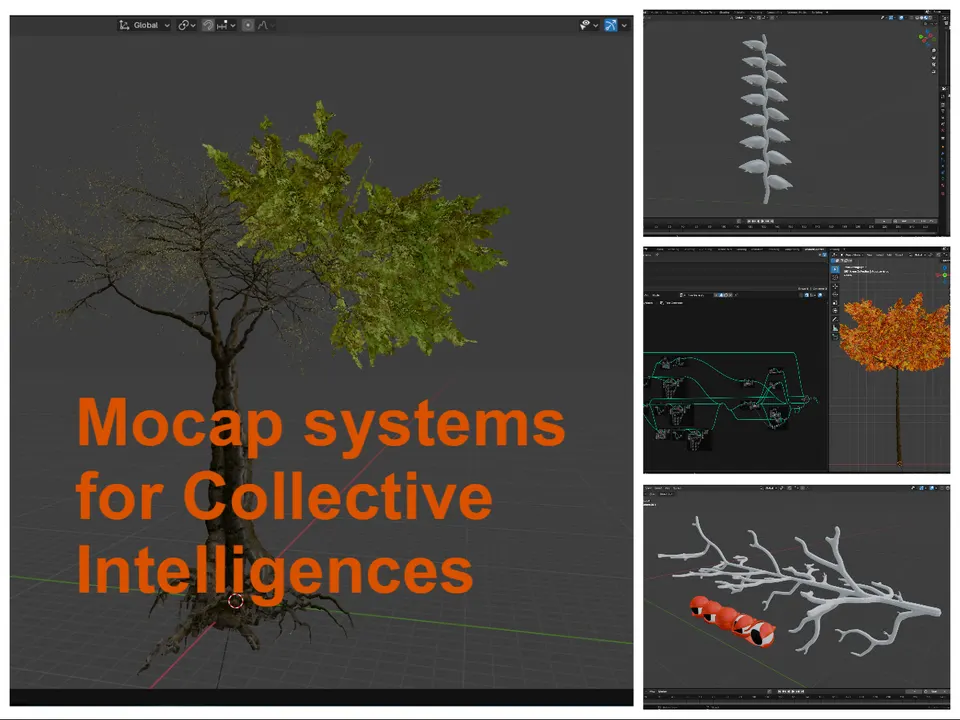
Task: Click the 3D cursor at the tree base
Action: click(236, 601)
